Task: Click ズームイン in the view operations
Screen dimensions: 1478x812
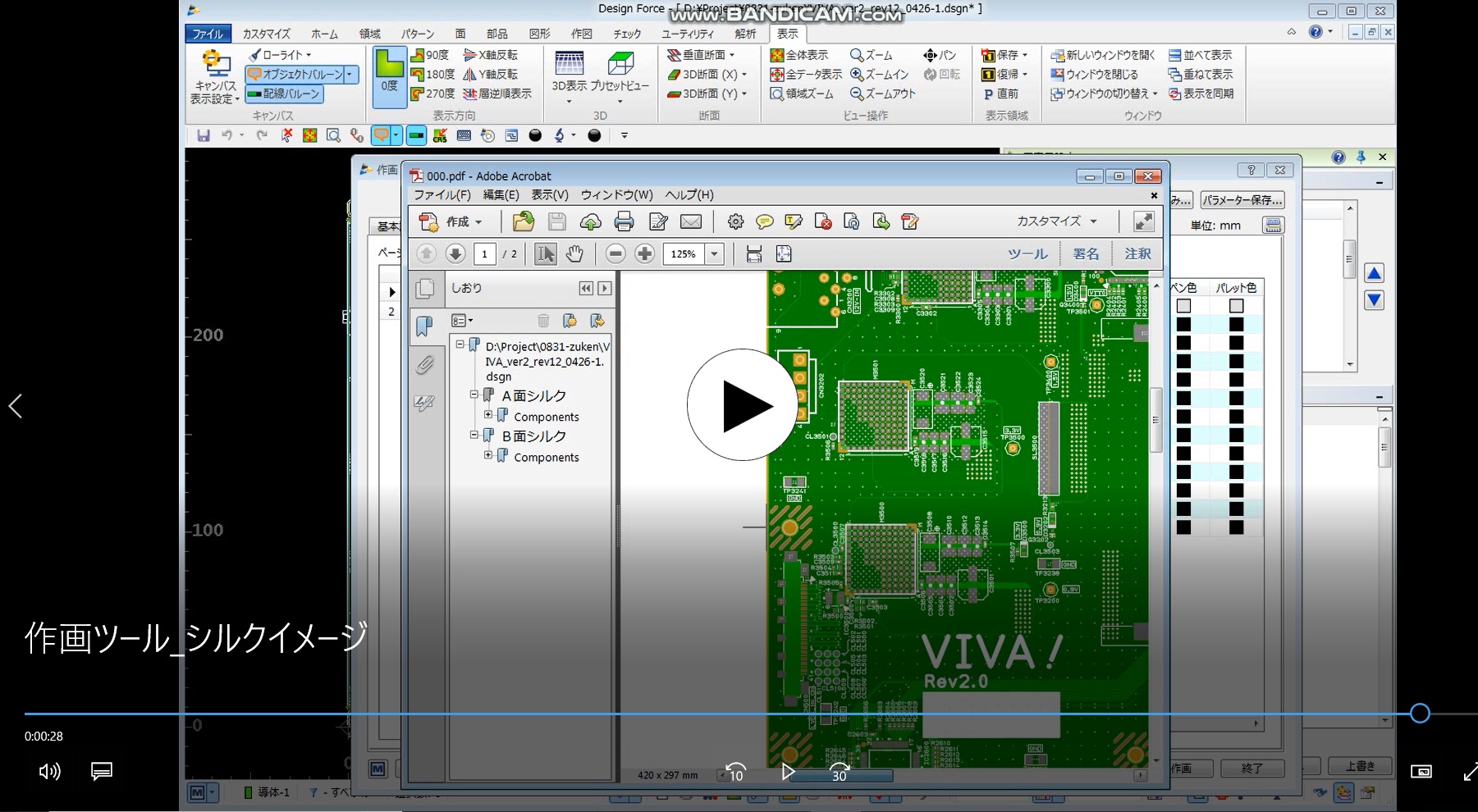Action: [x=879, y=74]
